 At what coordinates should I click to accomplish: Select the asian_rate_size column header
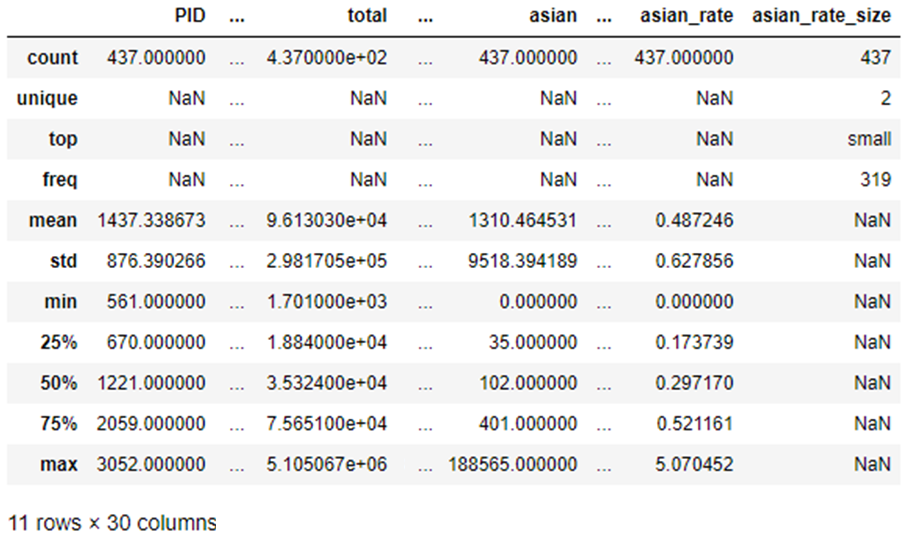click(821, 16)
